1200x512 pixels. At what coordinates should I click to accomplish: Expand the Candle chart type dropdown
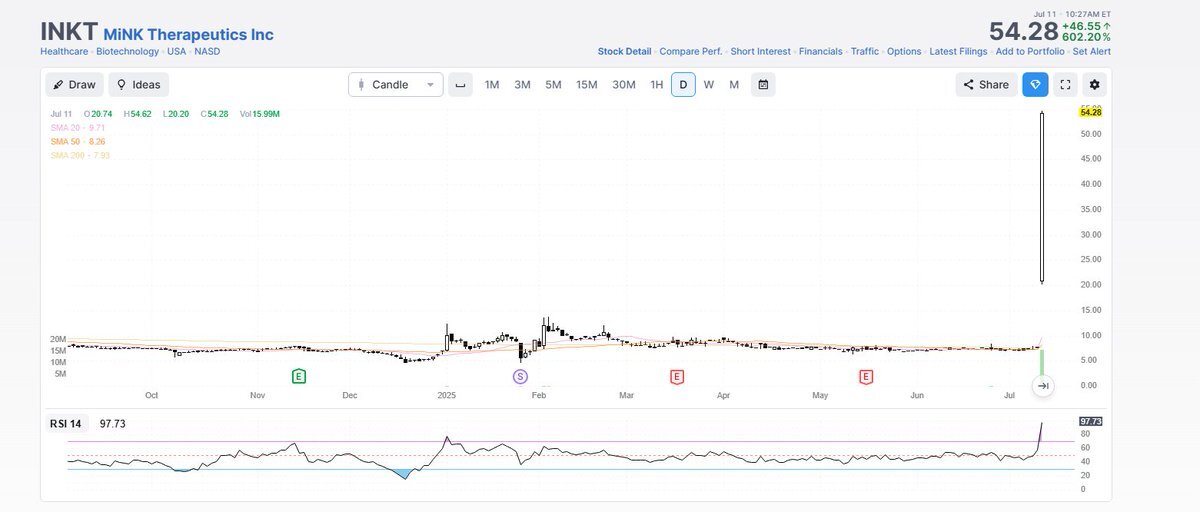click(x=395, y=85)
